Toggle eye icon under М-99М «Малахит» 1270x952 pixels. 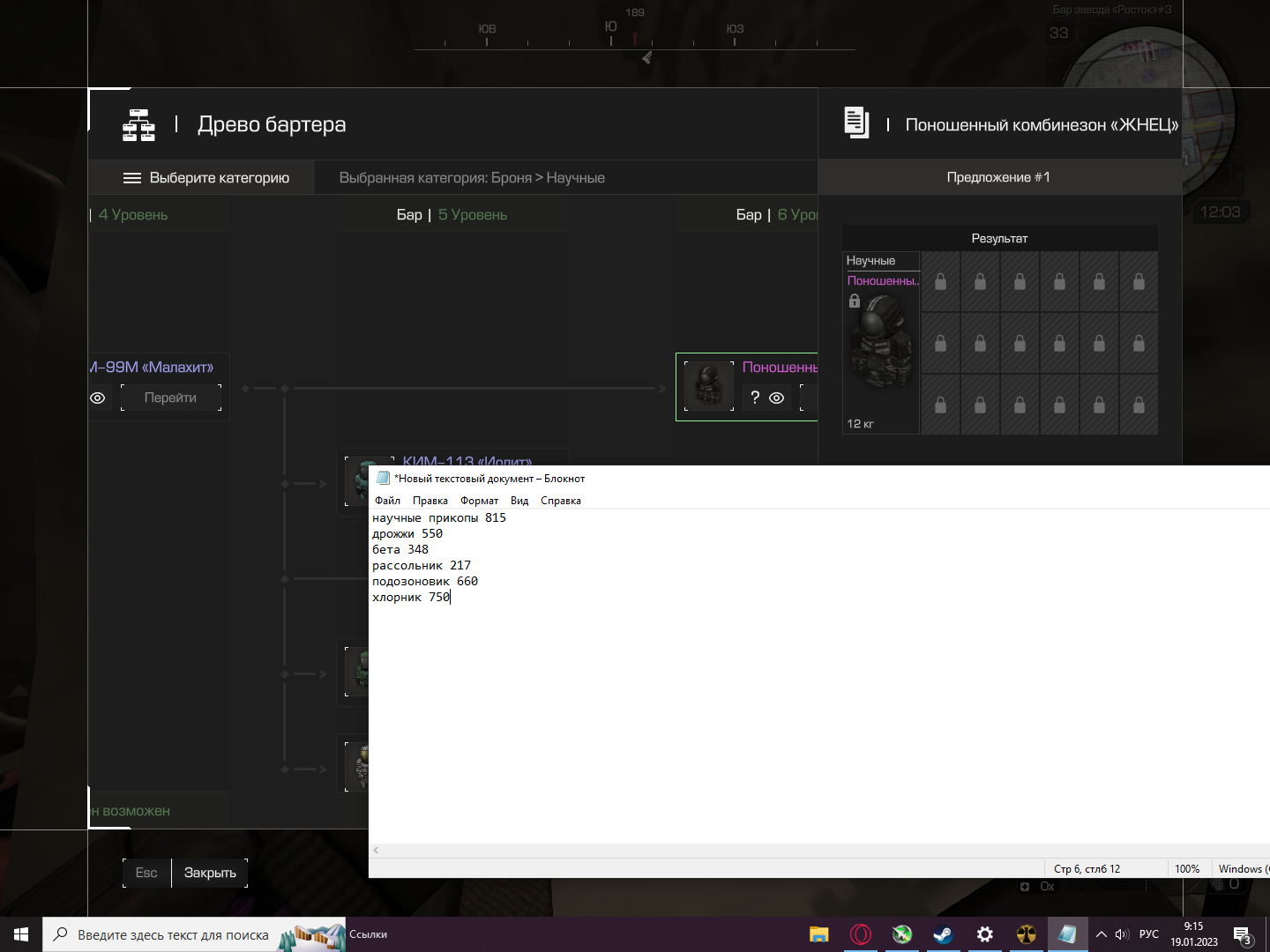[x=98, y=398]
